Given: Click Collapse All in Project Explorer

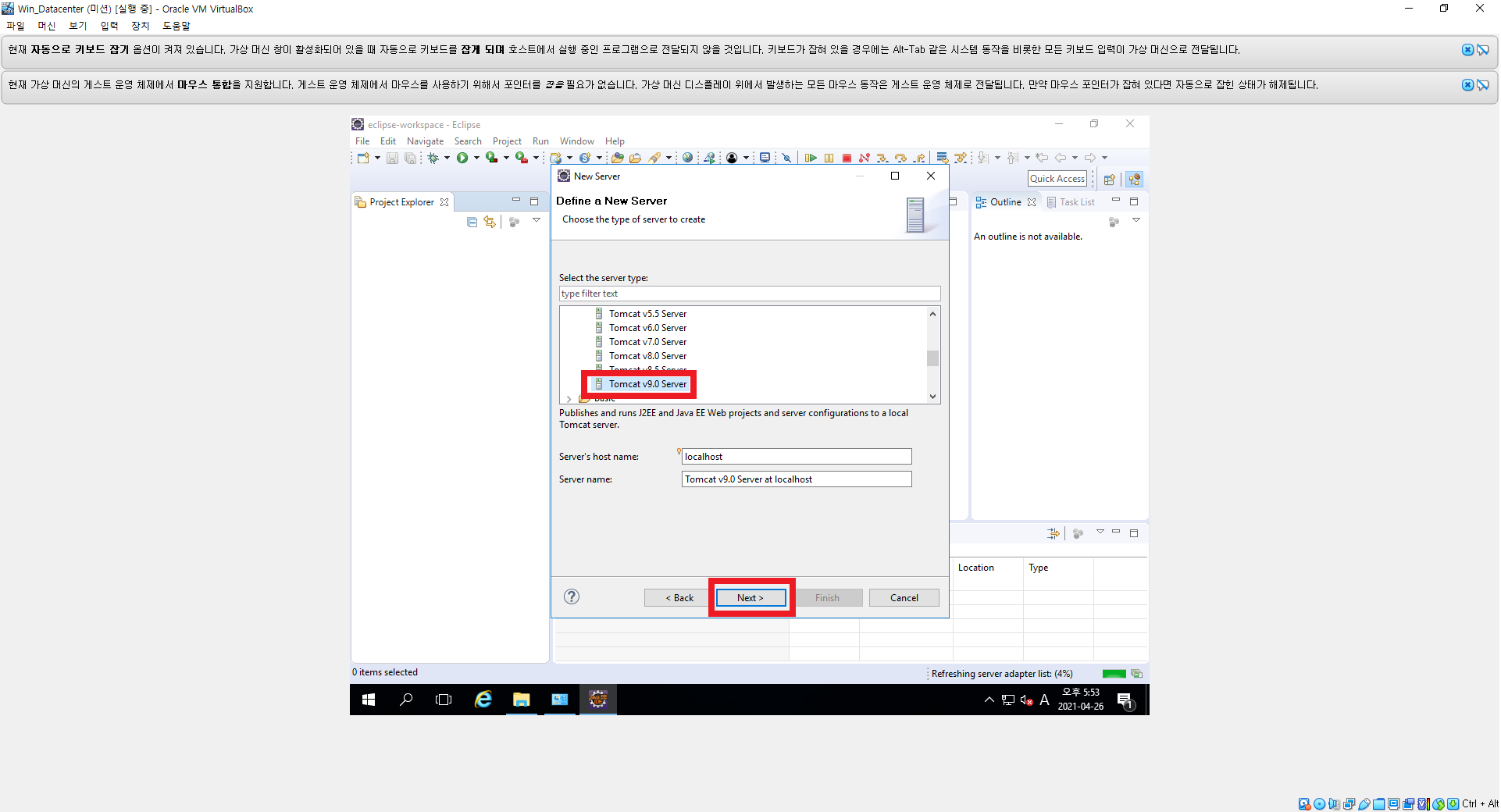Looking at the screenshot, I should (x=472, y=223).
